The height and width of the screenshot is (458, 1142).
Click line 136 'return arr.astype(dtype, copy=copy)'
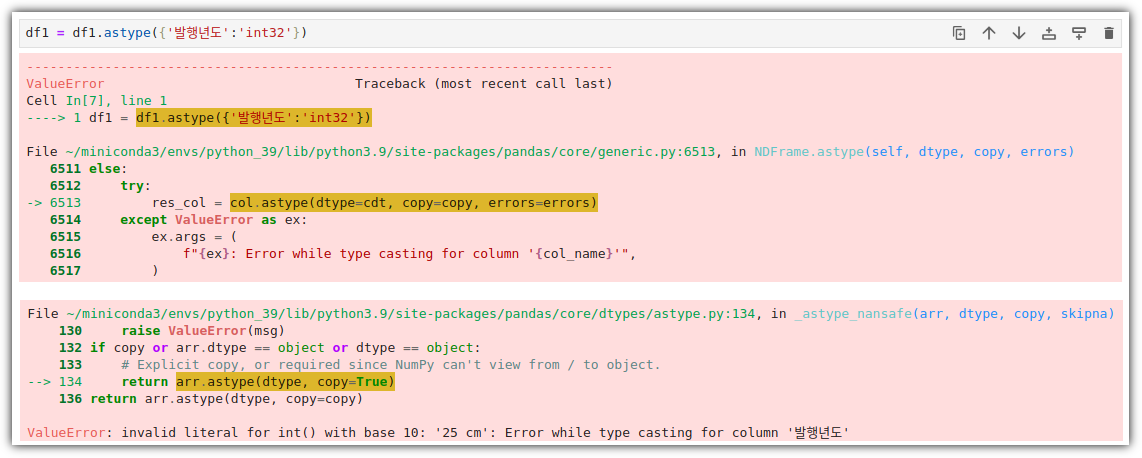click(x=227, y=398)
